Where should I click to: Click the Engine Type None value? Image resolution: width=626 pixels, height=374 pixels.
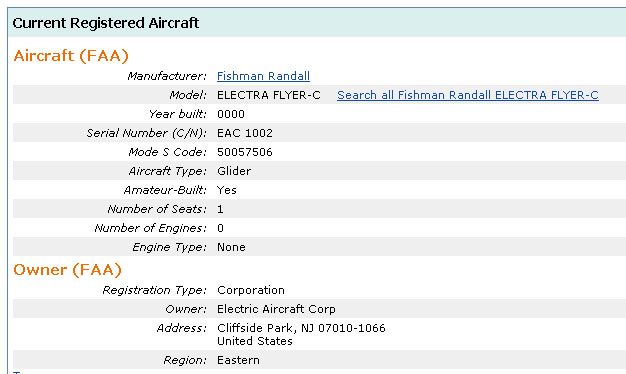(231, 247)
